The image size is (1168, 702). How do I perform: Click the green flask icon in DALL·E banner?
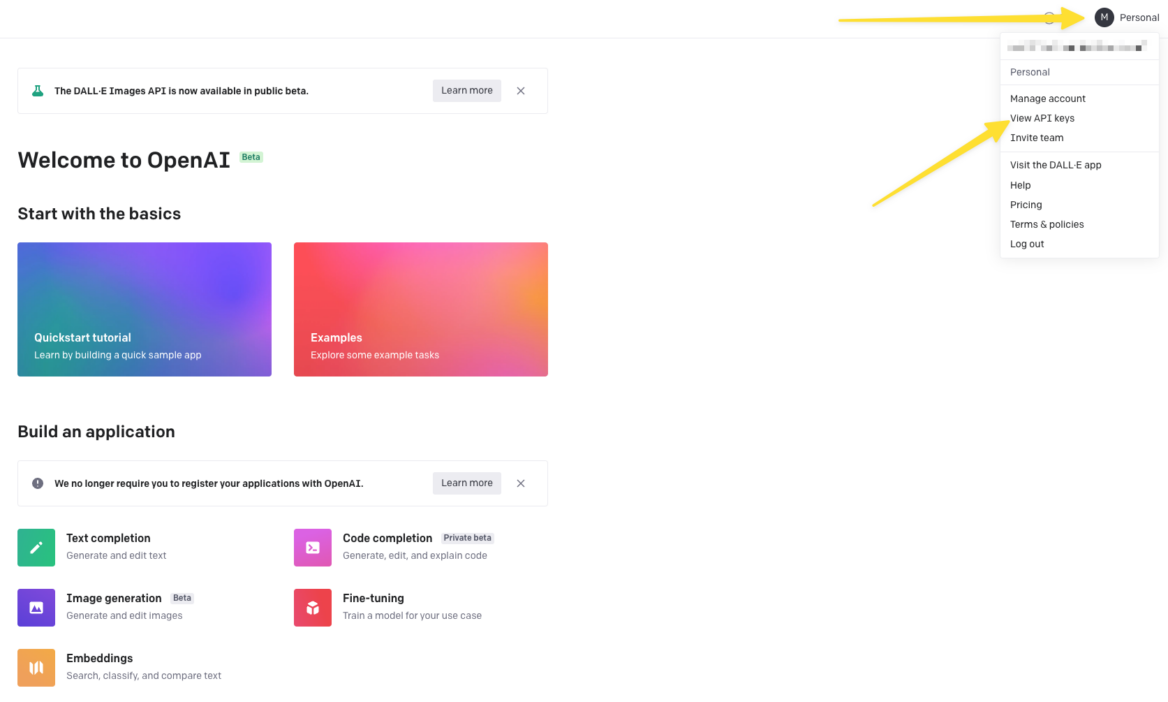[37, 91]
